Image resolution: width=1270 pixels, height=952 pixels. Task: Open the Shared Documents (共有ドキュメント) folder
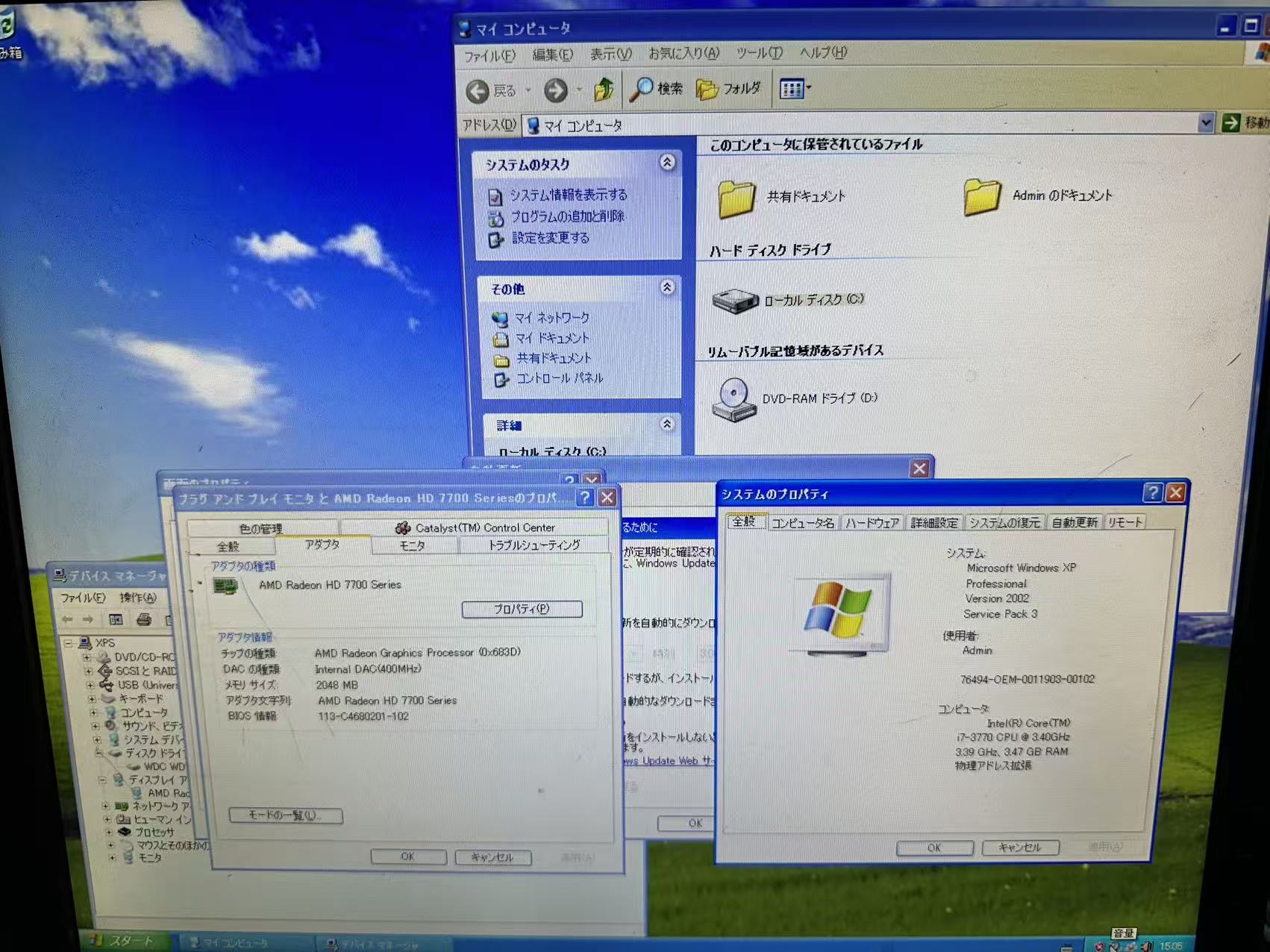[736, 198]
